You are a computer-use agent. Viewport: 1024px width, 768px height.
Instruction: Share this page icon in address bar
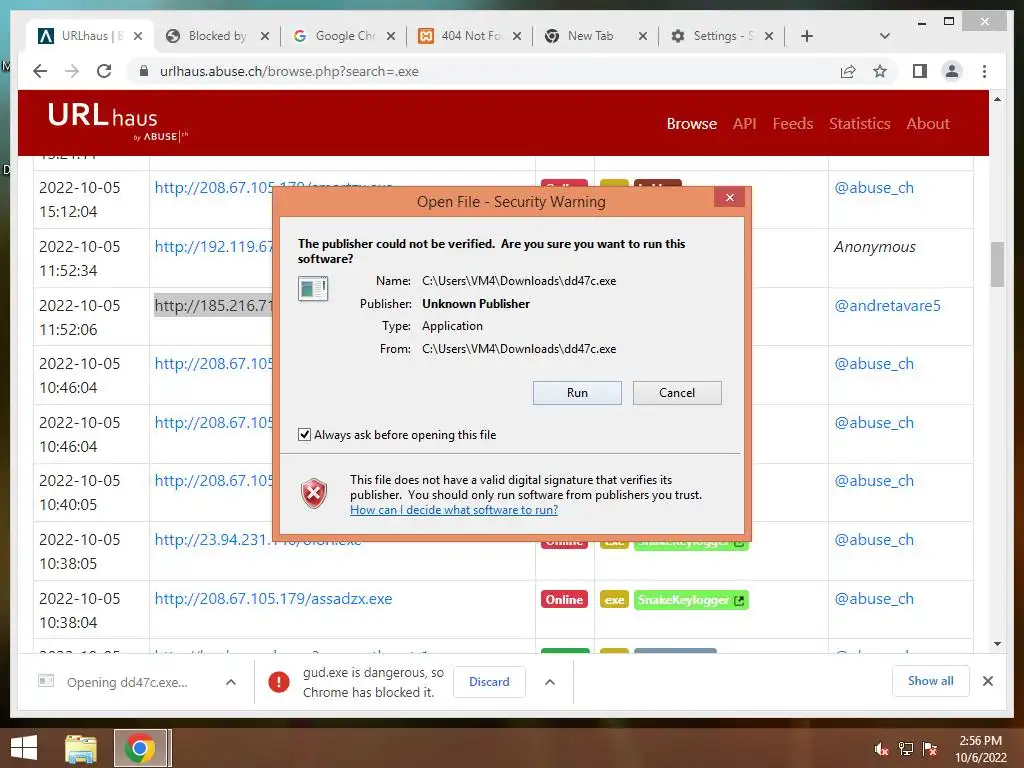pyautogui.click(x=848, y=71)
